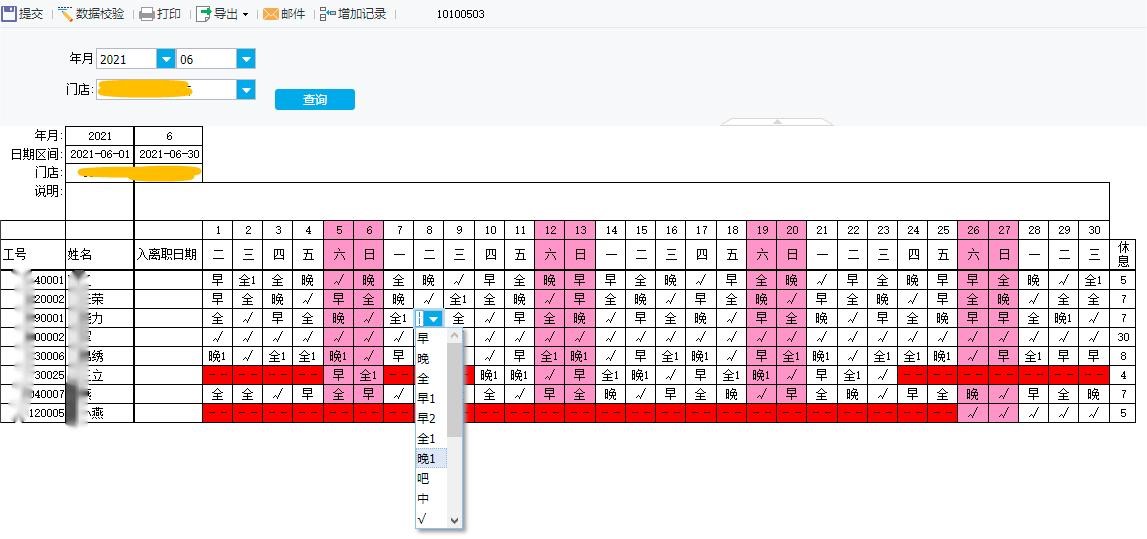This screenshot has width=1147, height=539.
Task: Open the month 06 dropdown arrow
Action: (245, 60)
